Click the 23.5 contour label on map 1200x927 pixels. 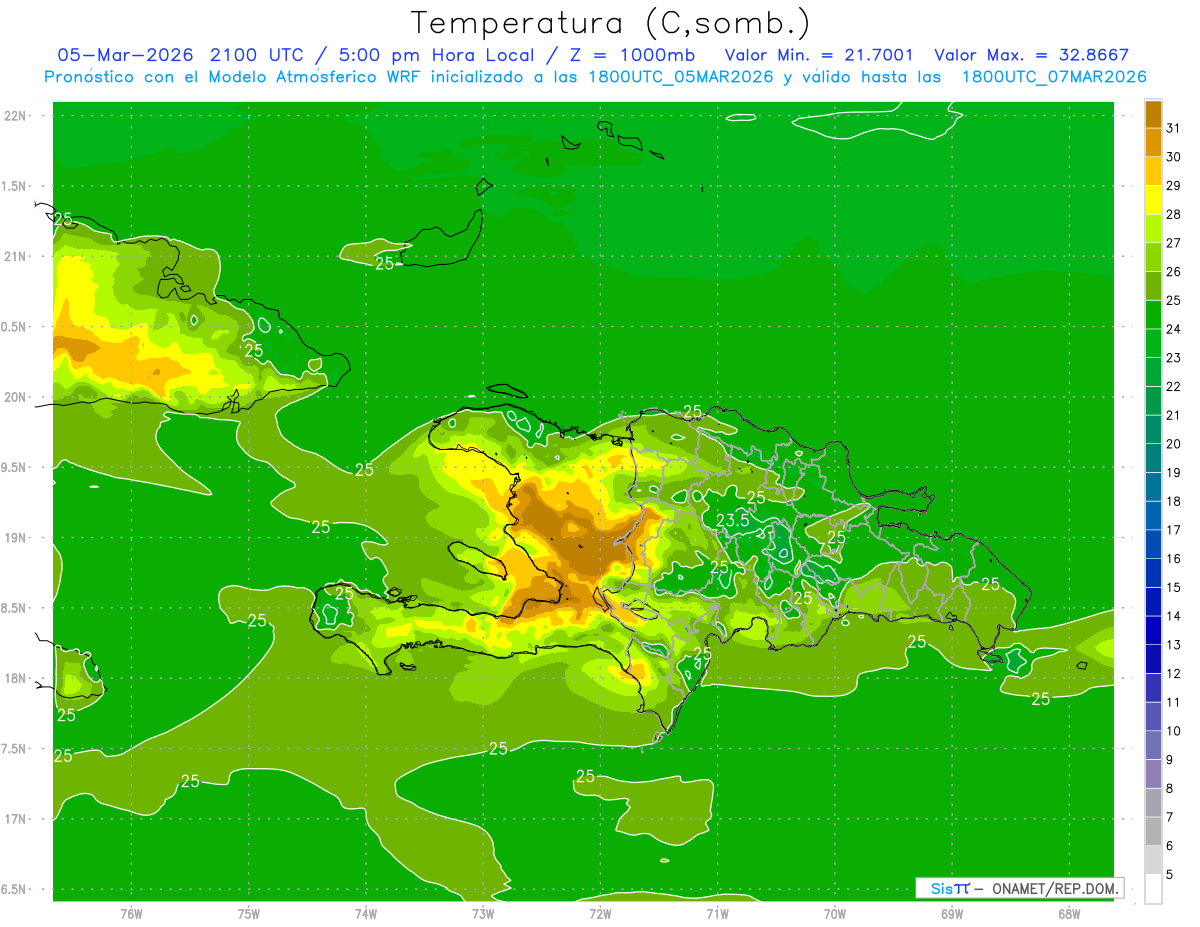(733, 521)
